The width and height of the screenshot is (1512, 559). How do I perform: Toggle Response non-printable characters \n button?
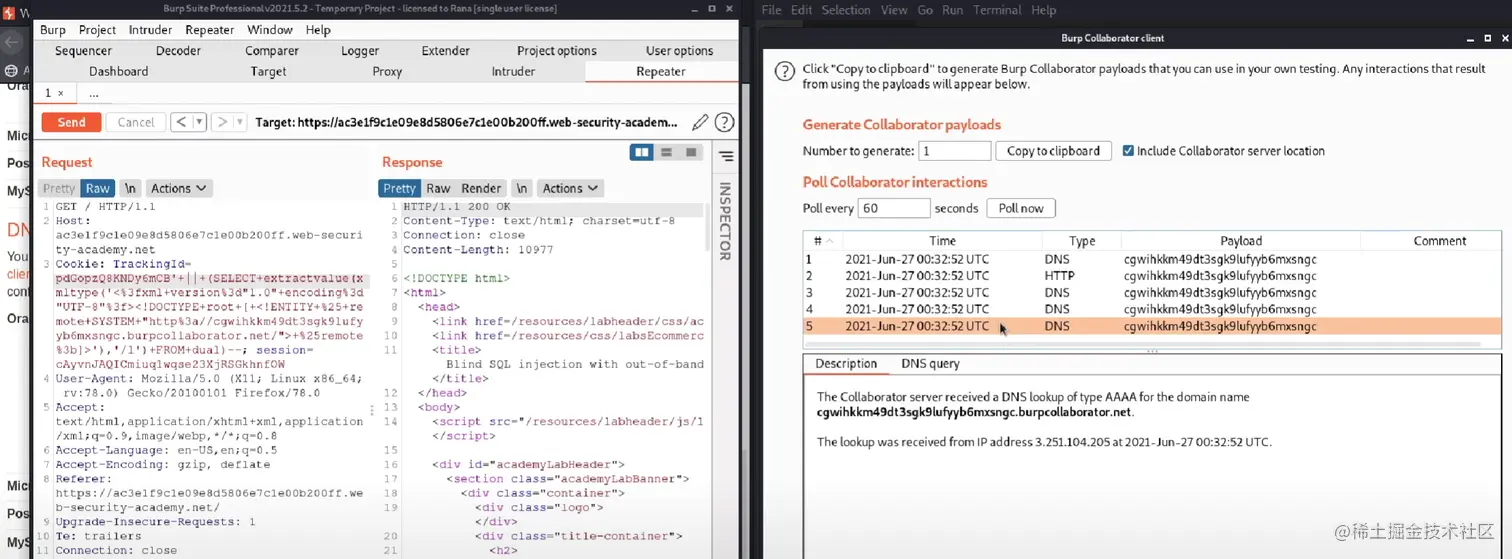point(521,188)
